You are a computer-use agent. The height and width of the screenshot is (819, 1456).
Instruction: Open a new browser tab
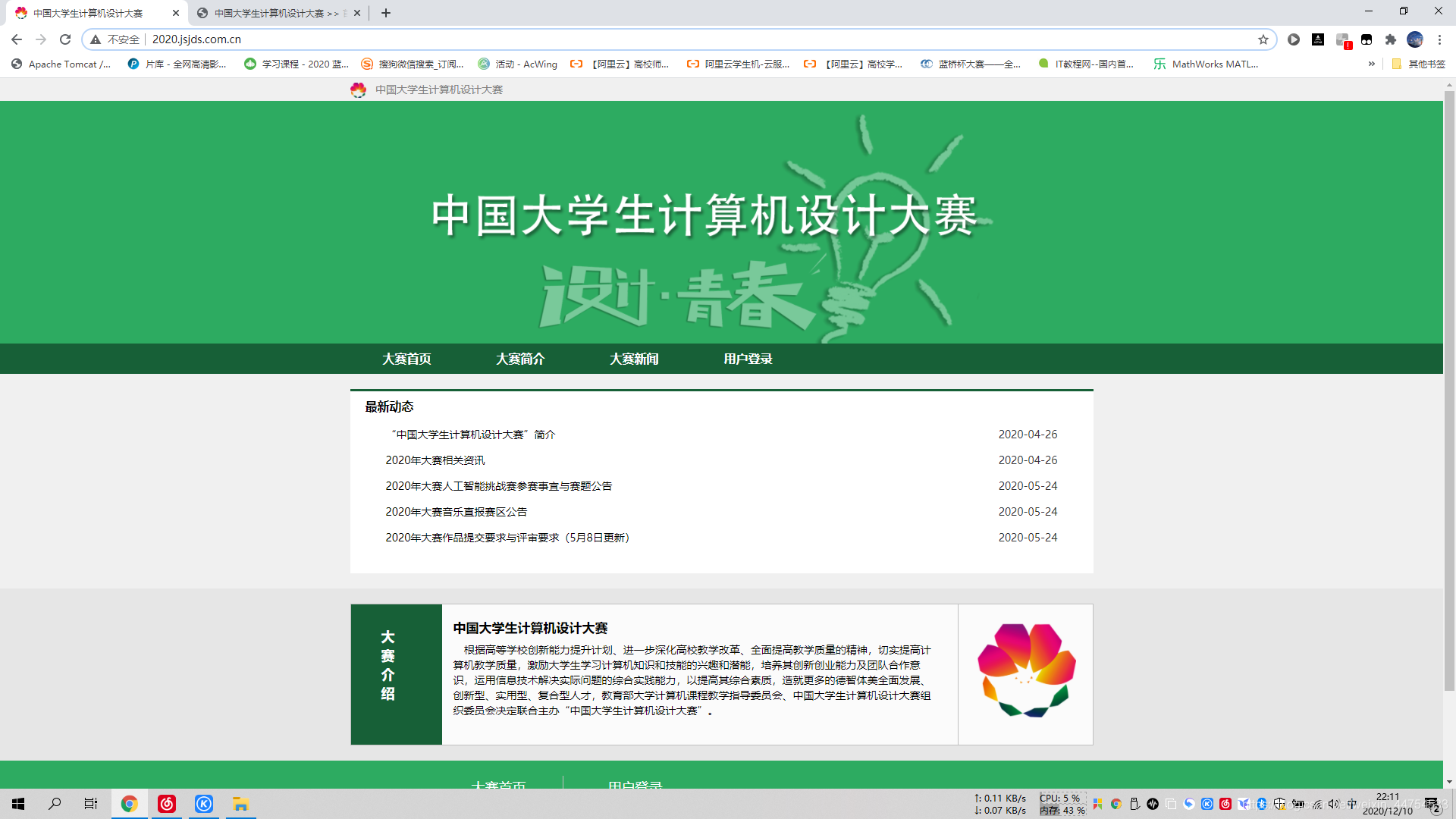pyautogui.click(x=386, y=13)
